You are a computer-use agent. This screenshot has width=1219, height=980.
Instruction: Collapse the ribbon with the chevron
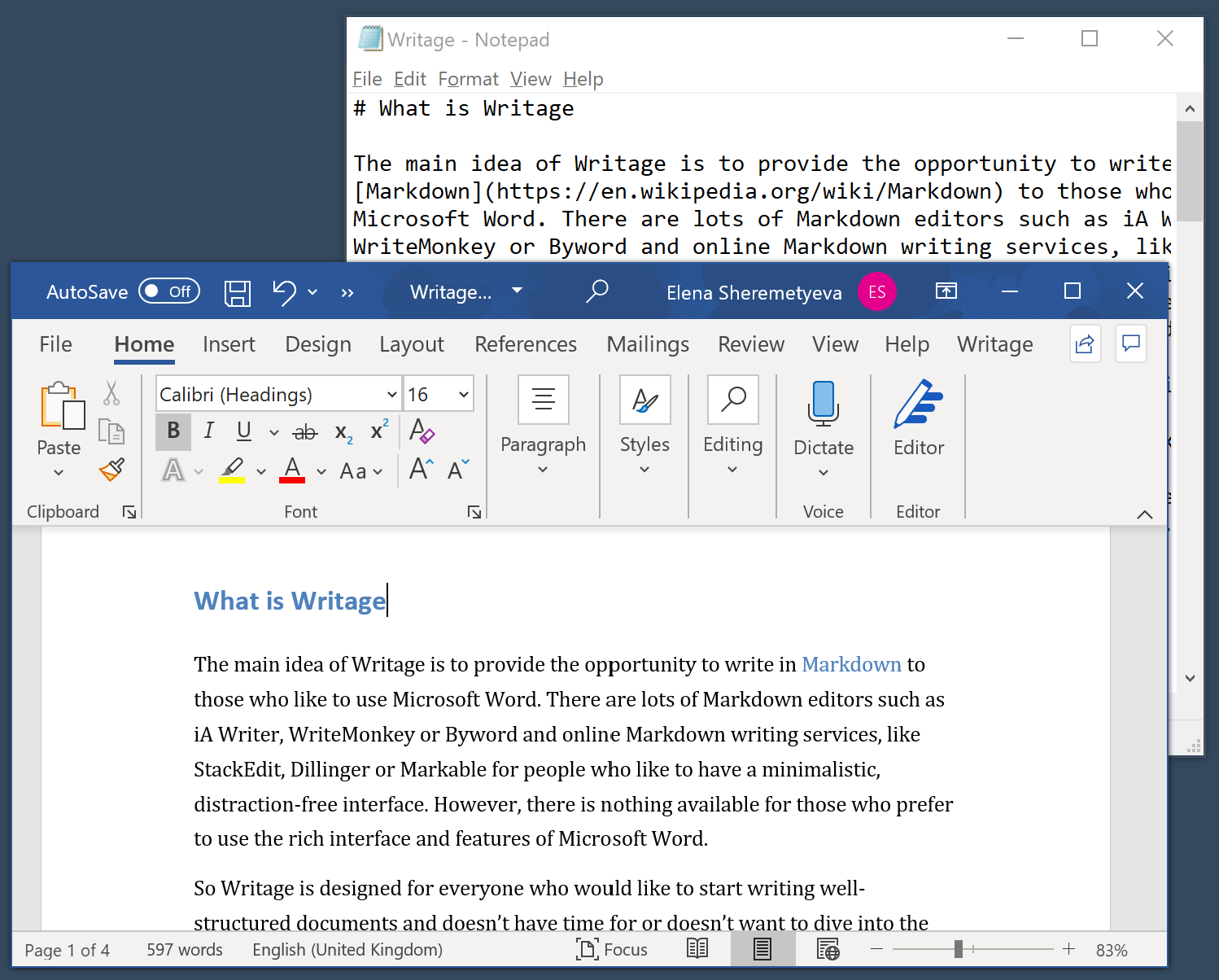[x=1145, y=514]
